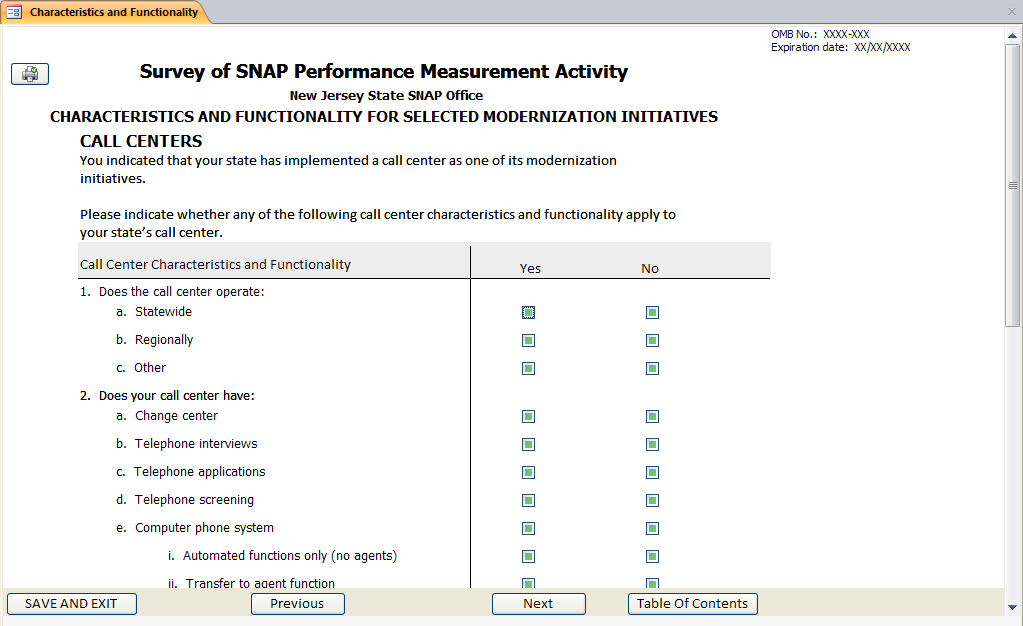Screen dimensions: 1023x626
Task: Choose No for Telephone interviews
Action: [x=652, y=444]
